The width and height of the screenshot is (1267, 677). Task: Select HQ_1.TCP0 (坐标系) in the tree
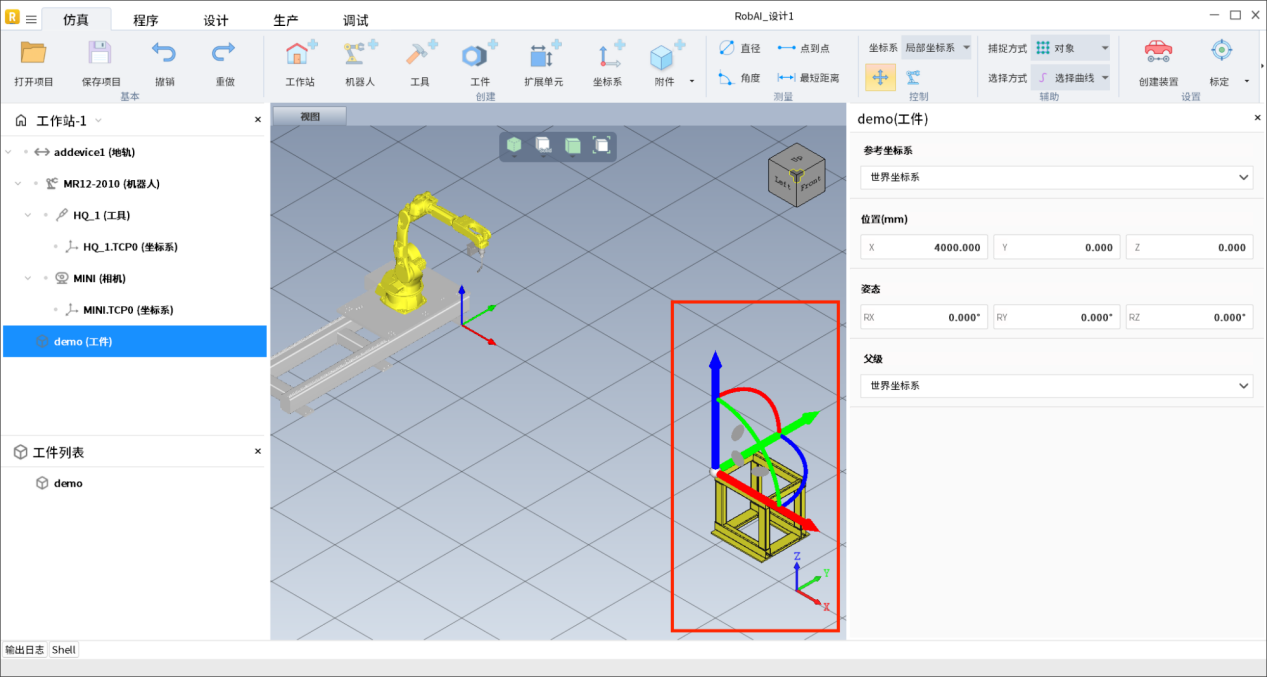tap(130, 247)
